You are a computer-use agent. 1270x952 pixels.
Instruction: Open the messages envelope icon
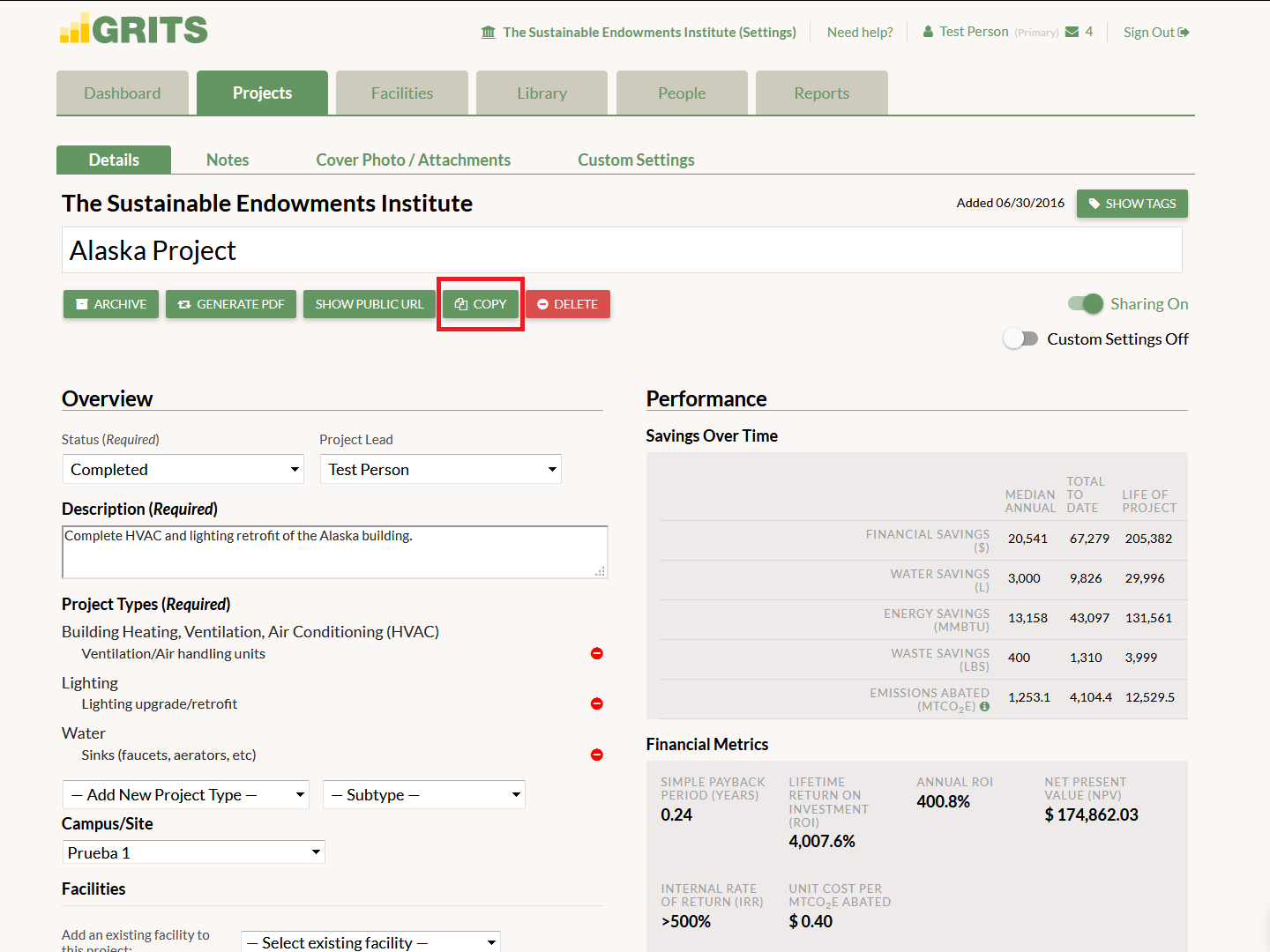coord(1072,32)
